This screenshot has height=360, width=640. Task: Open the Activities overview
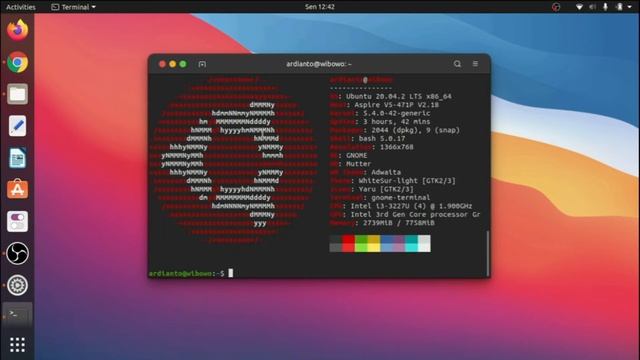20,7
